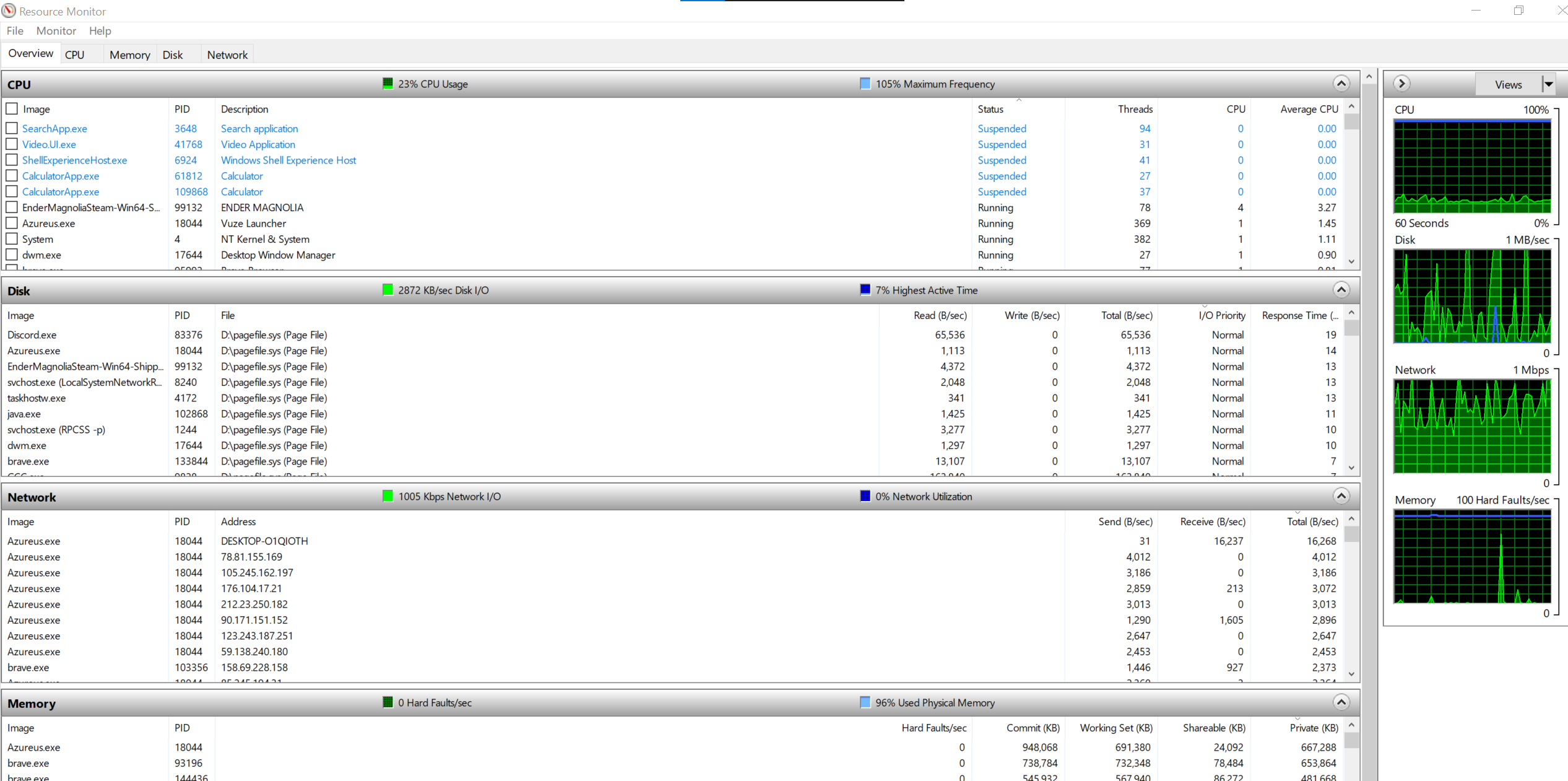Select network row DESKTOP-O1QIOTH
The image size is (1568, 781).
click(674, 541)
